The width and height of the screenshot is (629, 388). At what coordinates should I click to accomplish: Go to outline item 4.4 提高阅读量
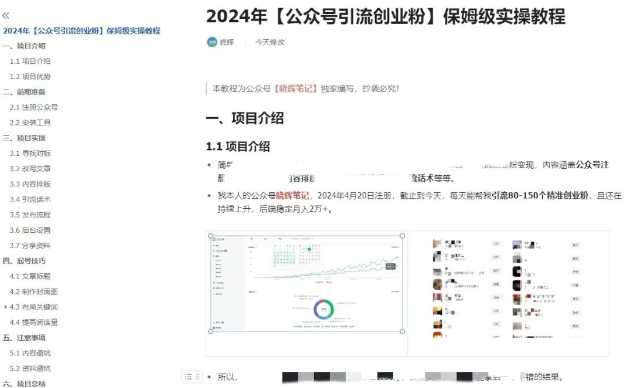click(34, 322)
